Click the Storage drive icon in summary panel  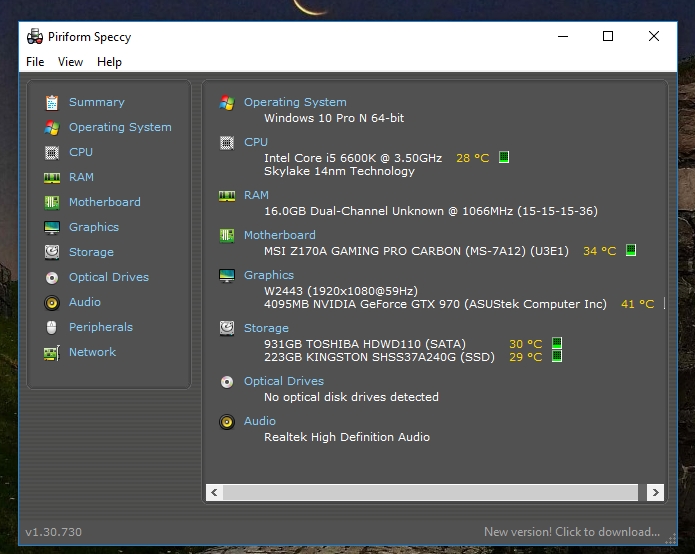(x=227, y=328)
